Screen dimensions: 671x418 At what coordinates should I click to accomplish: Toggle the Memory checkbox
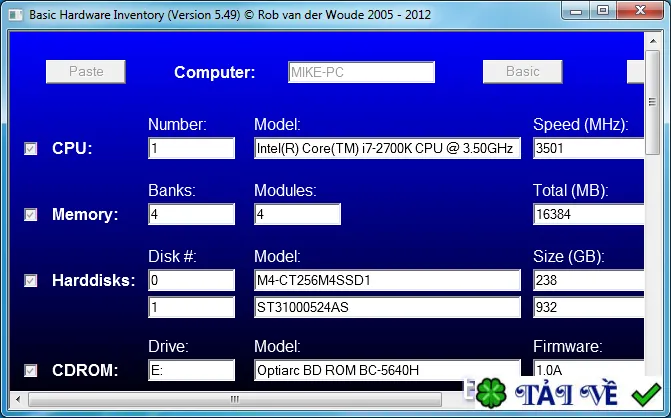click(30, 214)
